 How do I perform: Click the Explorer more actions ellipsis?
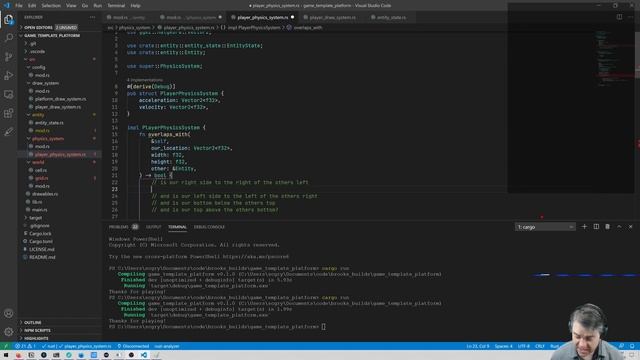point(93,17)
